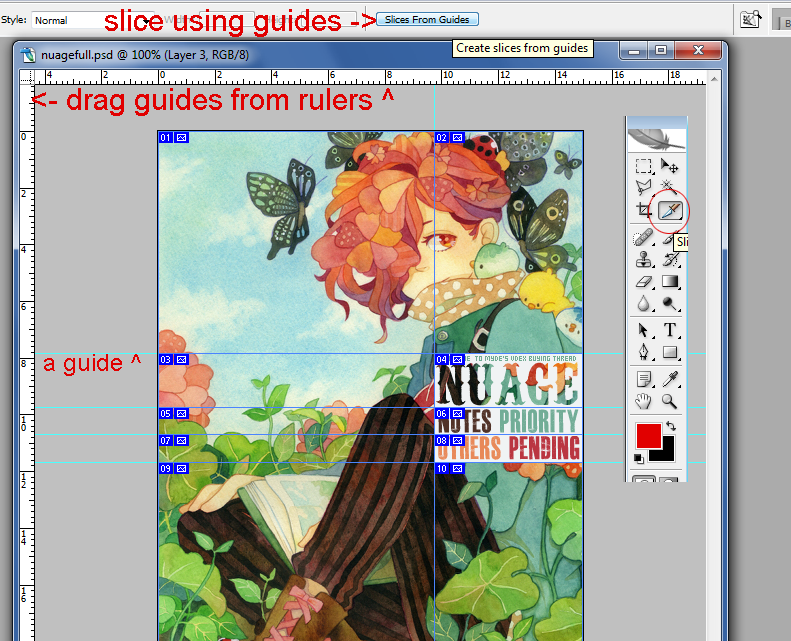Swap foreground and background colors
Image resolution: width=791 pixels, height=641 pixels.
click(671, 426)
